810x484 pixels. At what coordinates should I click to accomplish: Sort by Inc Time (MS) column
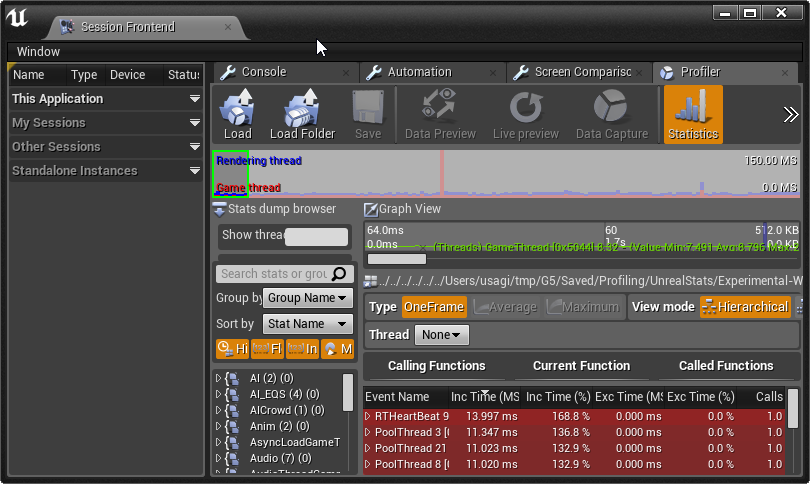click(485, 397)
